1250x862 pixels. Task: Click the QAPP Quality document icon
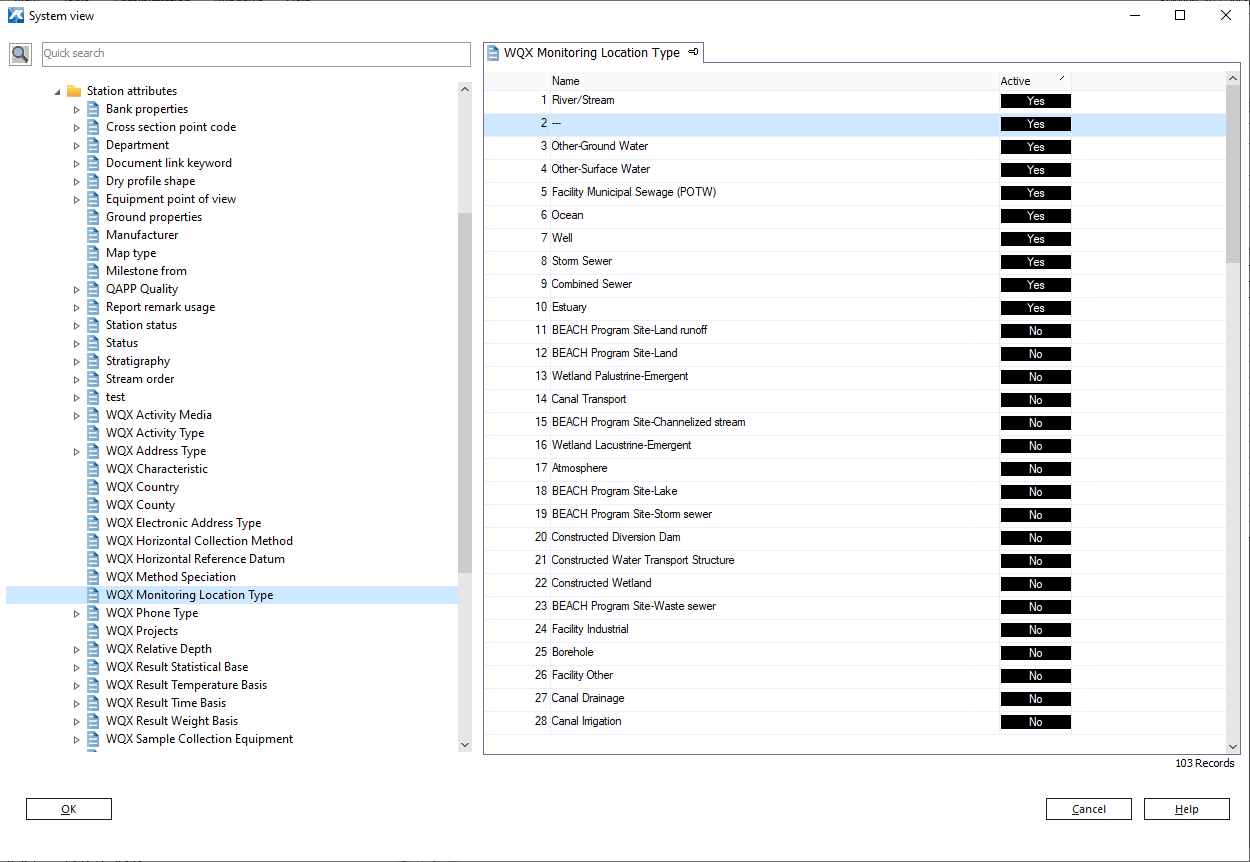pyautogui.click(x=93, y=289)
